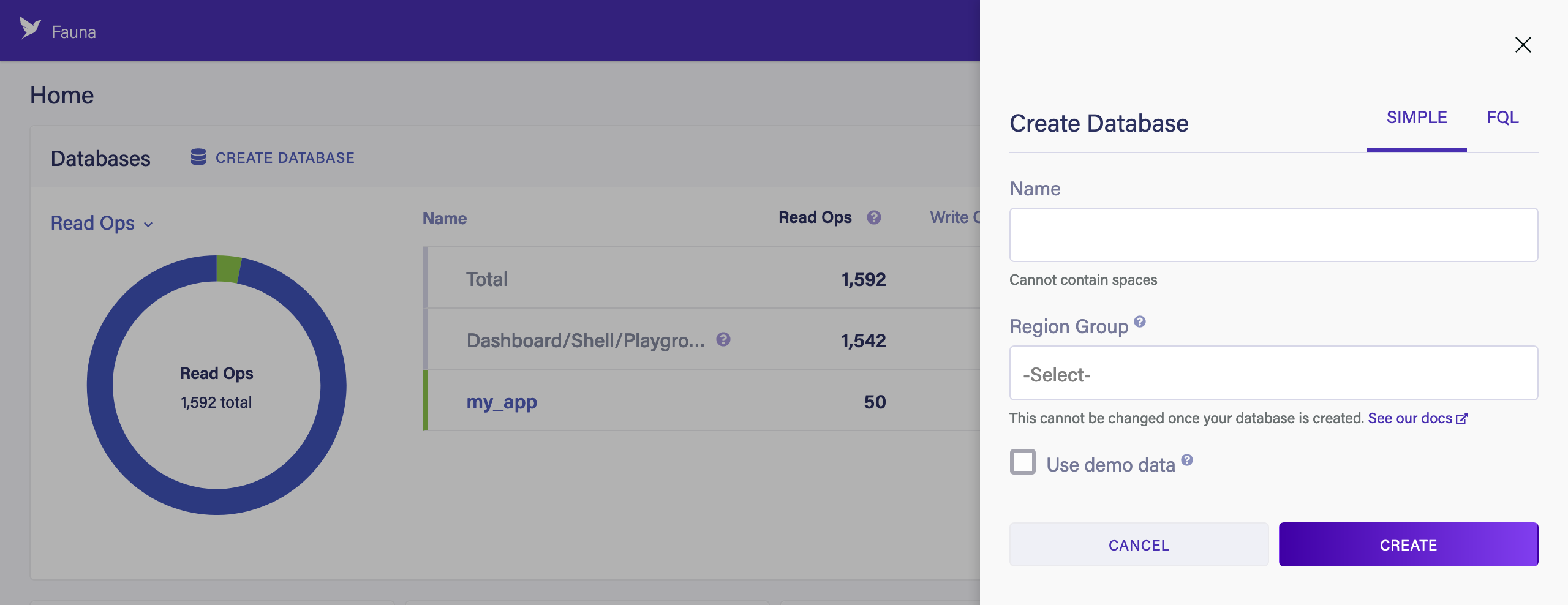Click the 50 value in my_app row
This screenshot has height=605, width=1568.
pyautogui.click(x=875, y=402)
